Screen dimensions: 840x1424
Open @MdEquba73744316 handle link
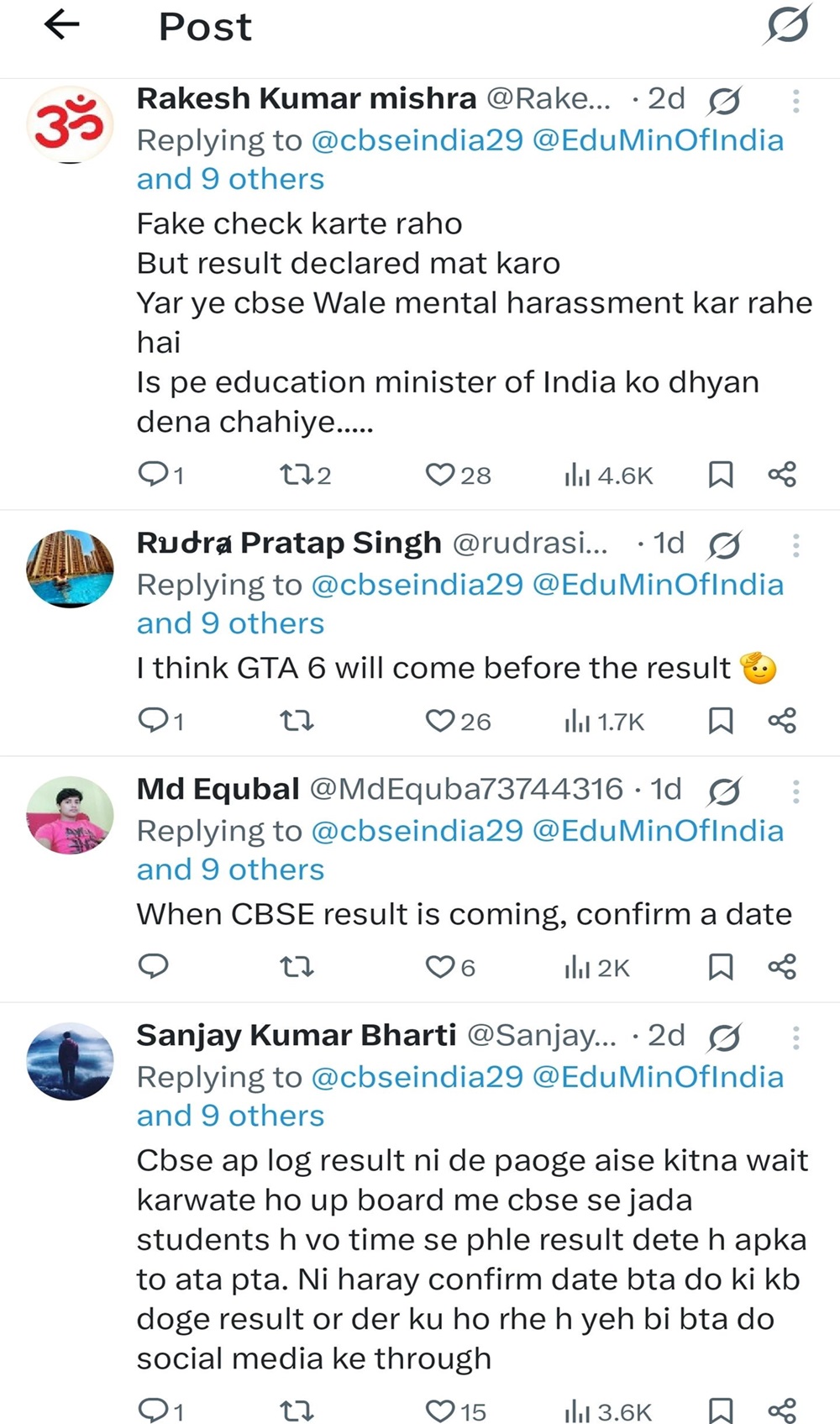coord(466,790)
